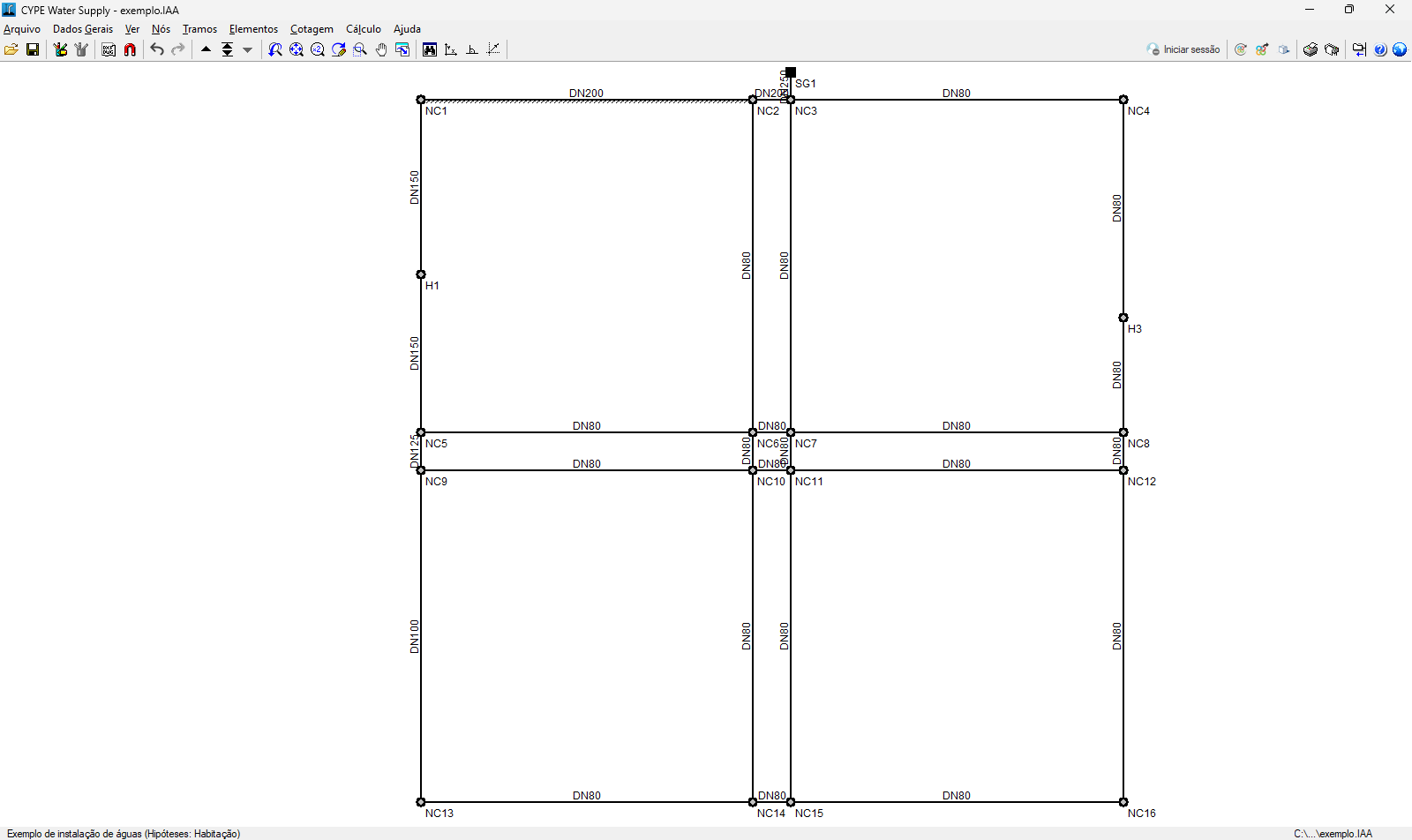Click the NC4 node label
Screen dimensions: 1412x840
pos(1138,111)
